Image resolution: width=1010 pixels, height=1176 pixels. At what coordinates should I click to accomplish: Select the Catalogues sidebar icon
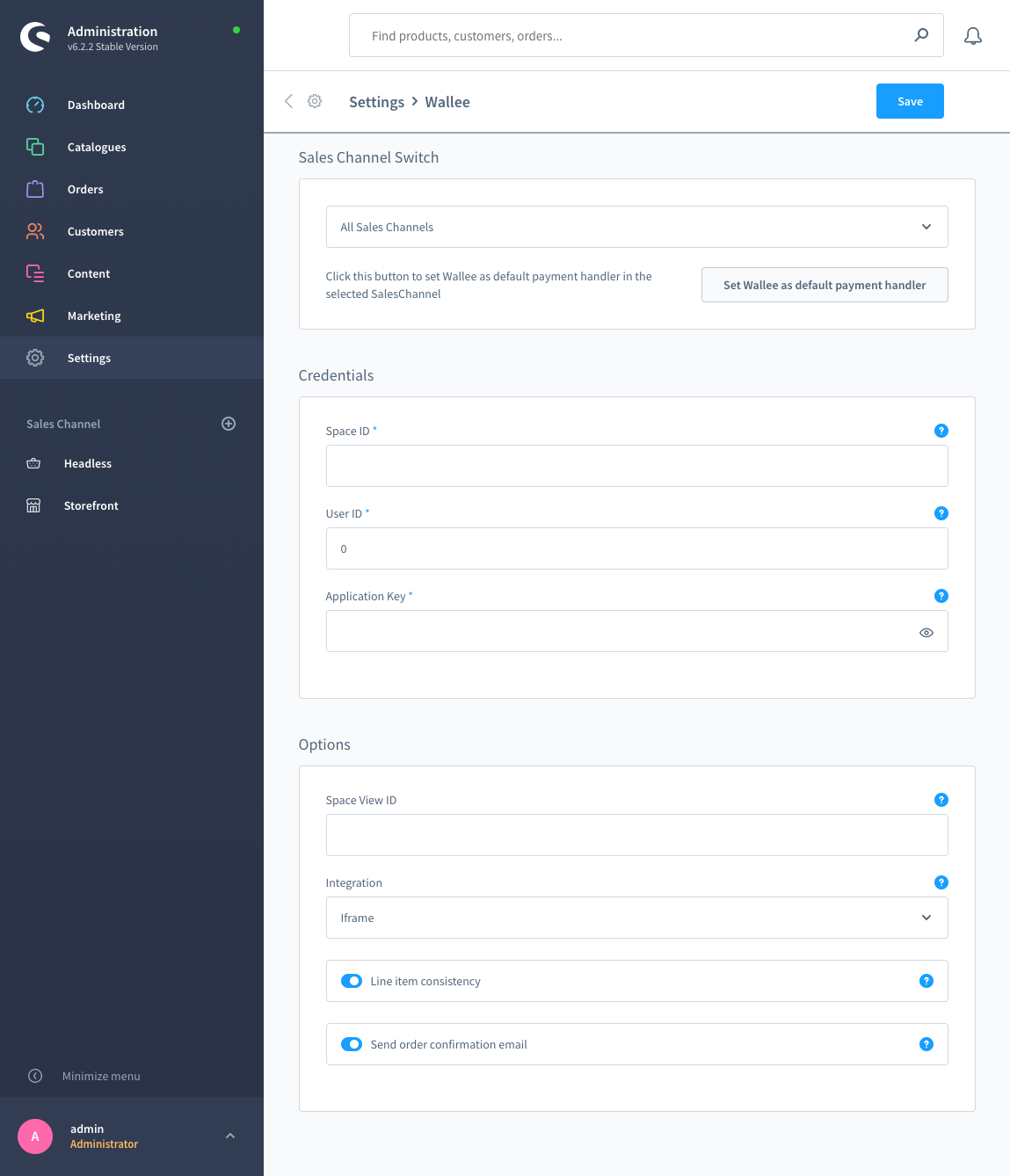click(x=35, y=147)
